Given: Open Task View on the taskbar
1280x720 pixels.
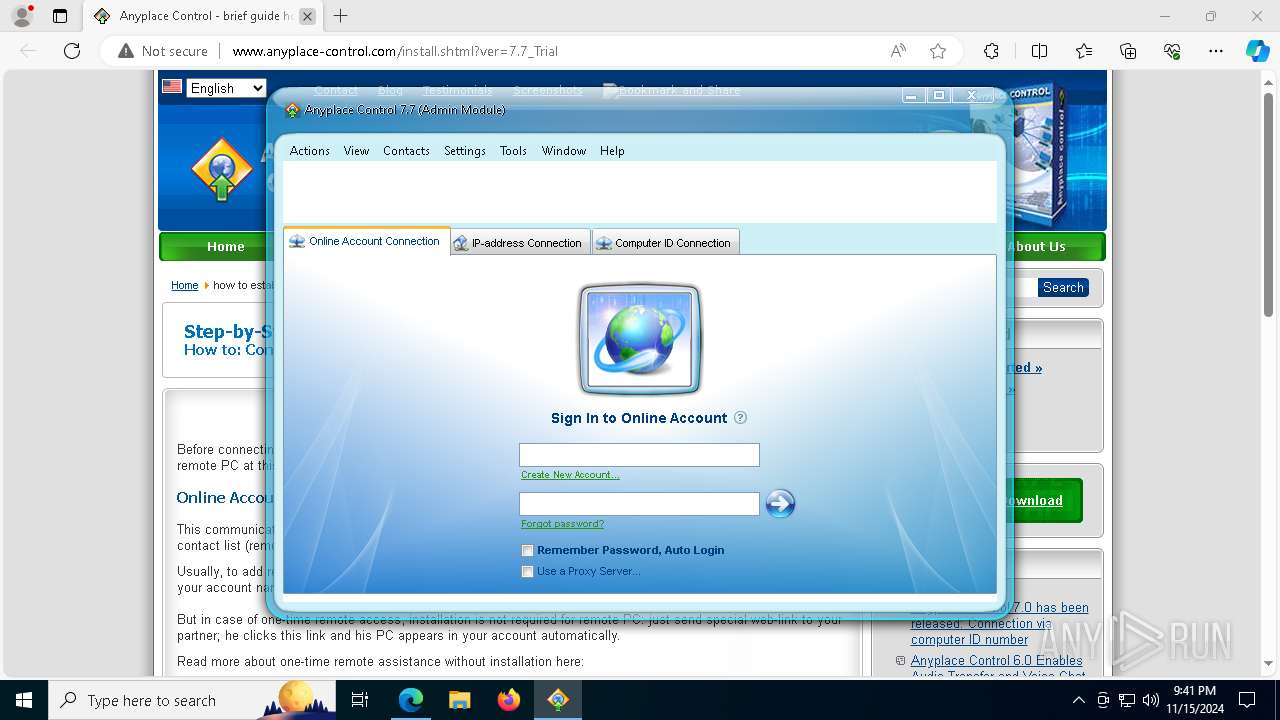Looking at the screenshot, I should [x=360, y=700].
